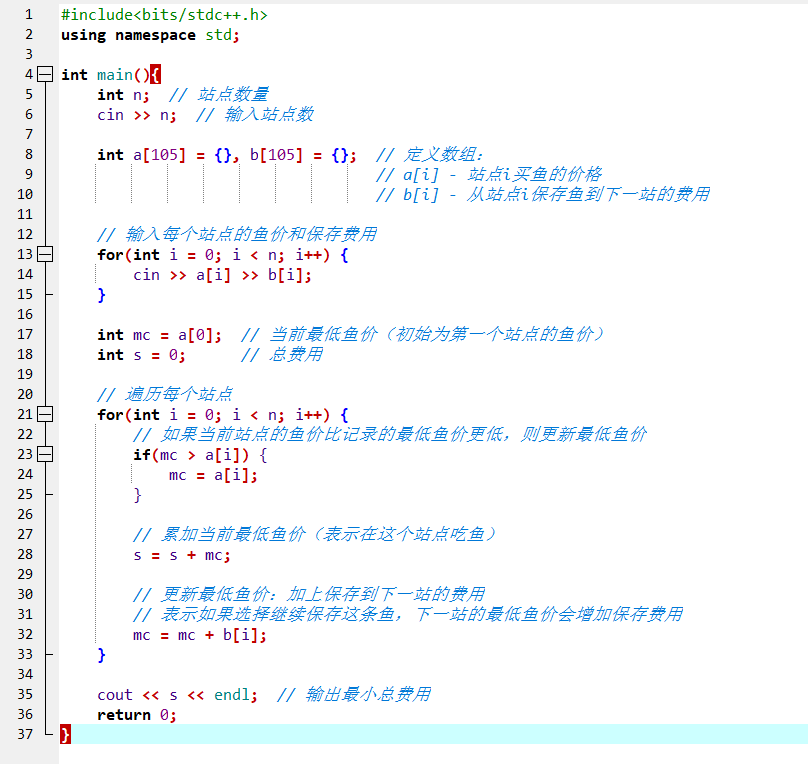This screenshot has height=764, width=808.
Task: Click 'main' in the int main() line
Action: 115,75
